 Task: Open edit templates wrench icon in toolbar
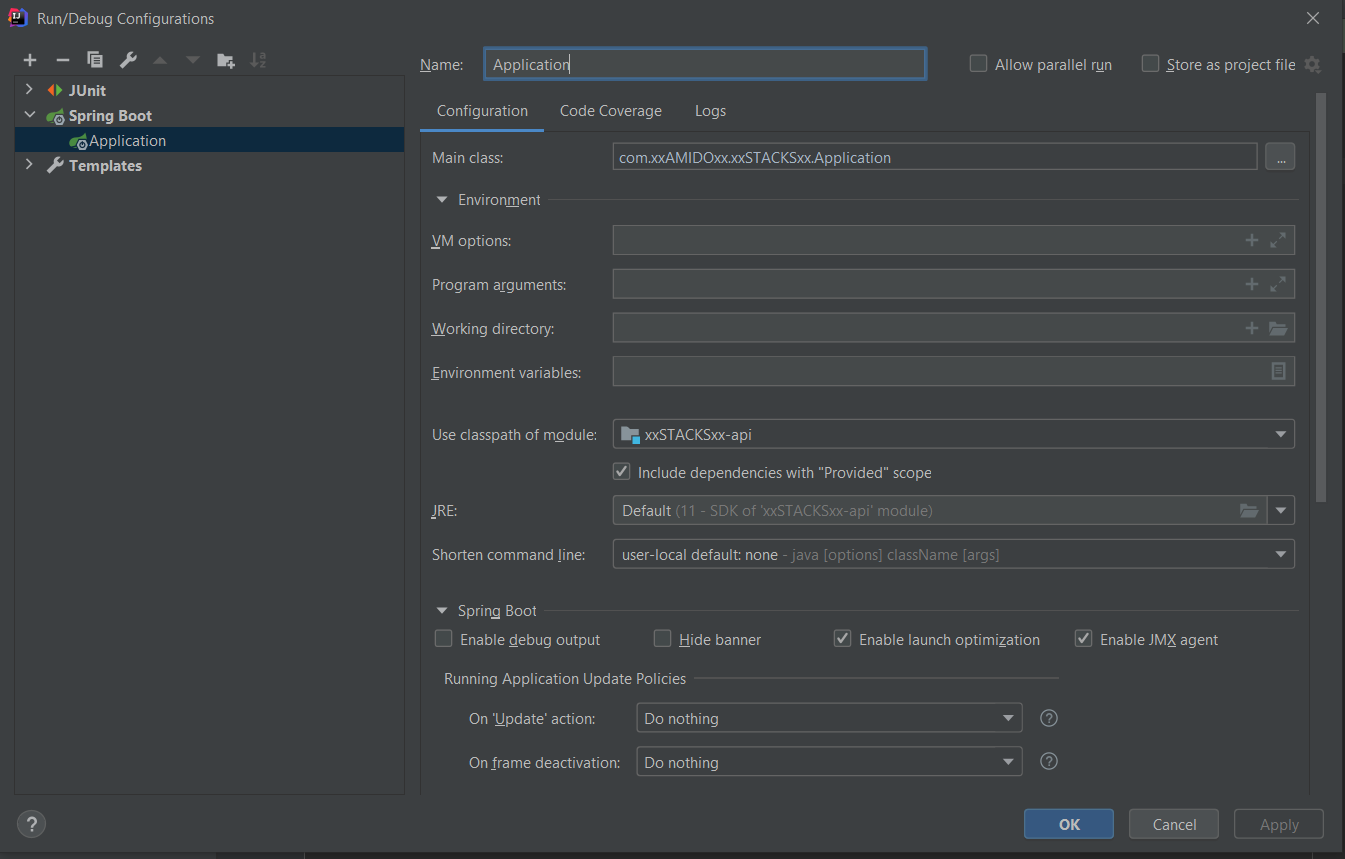(x=128, y=60)
